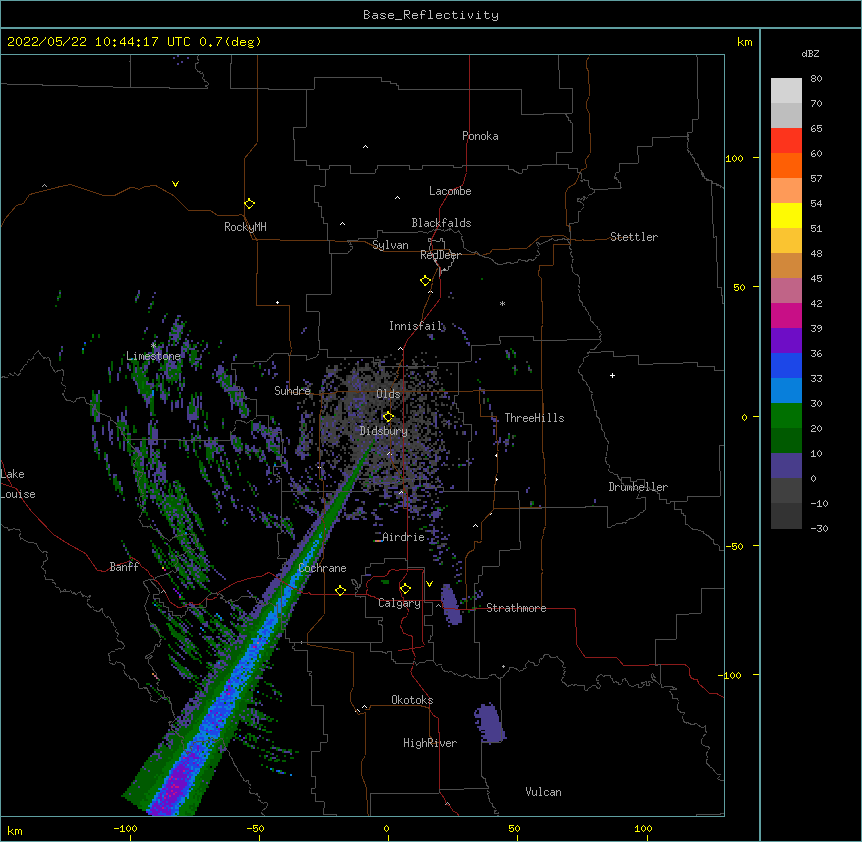Click the 80 value in the dBZ legend
862x842 pixels.
pos(816,79)
